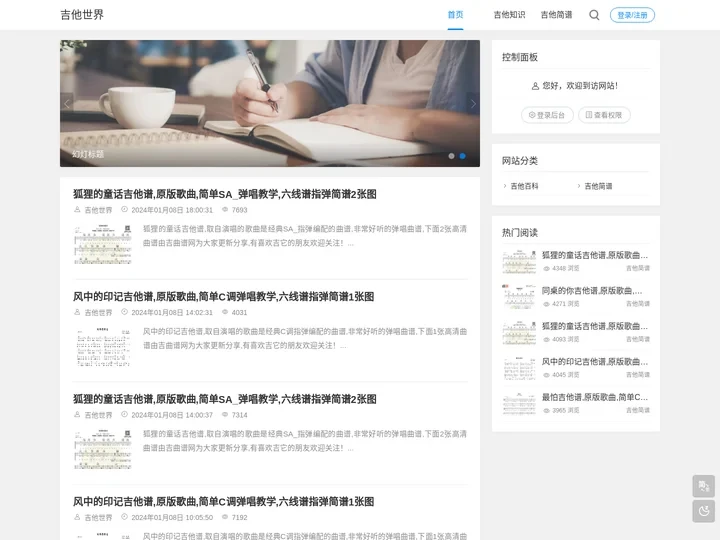Open article 风中的印记吉他谱 posted 14:02:31
This screenshot has height=540, width=720.
(223, 297)
